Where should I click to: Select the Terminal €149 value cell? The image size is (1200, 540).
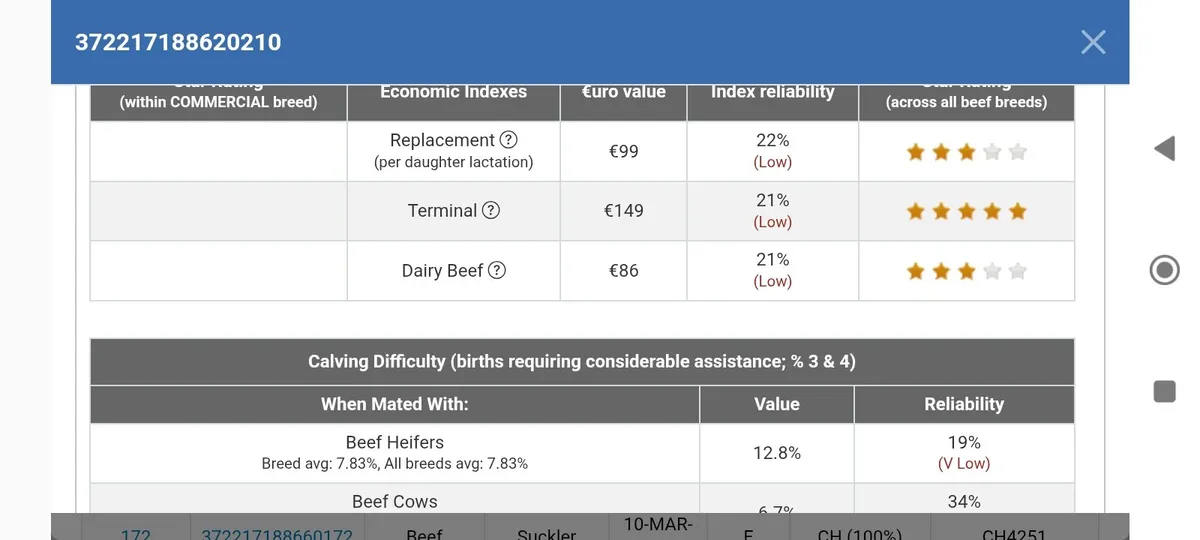(623, 211)
